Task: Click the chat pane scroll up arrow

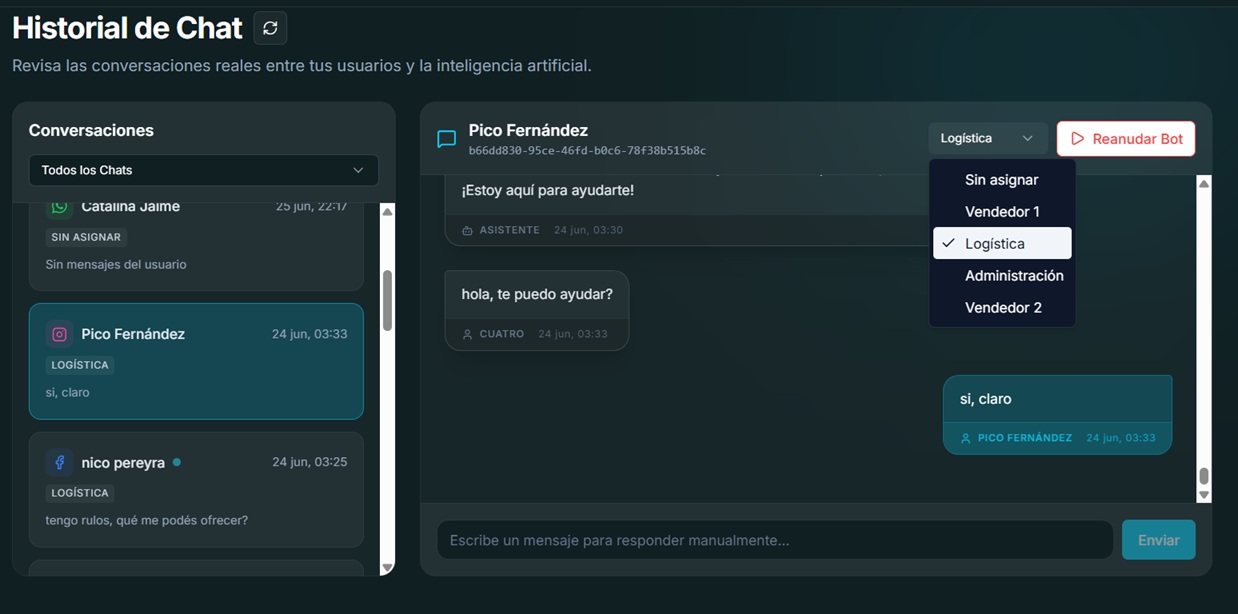Action: 1204,184
